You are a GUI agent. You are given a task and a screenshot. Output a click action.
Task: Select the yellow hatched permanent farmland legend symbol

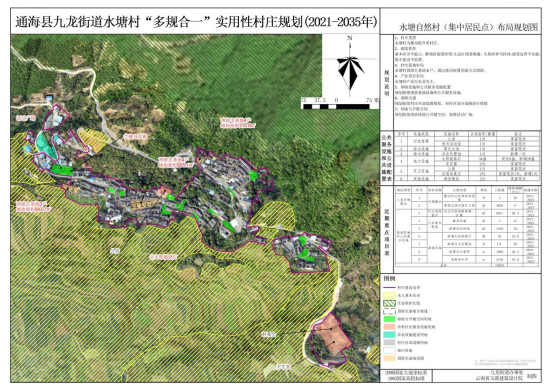pos(389,295)
